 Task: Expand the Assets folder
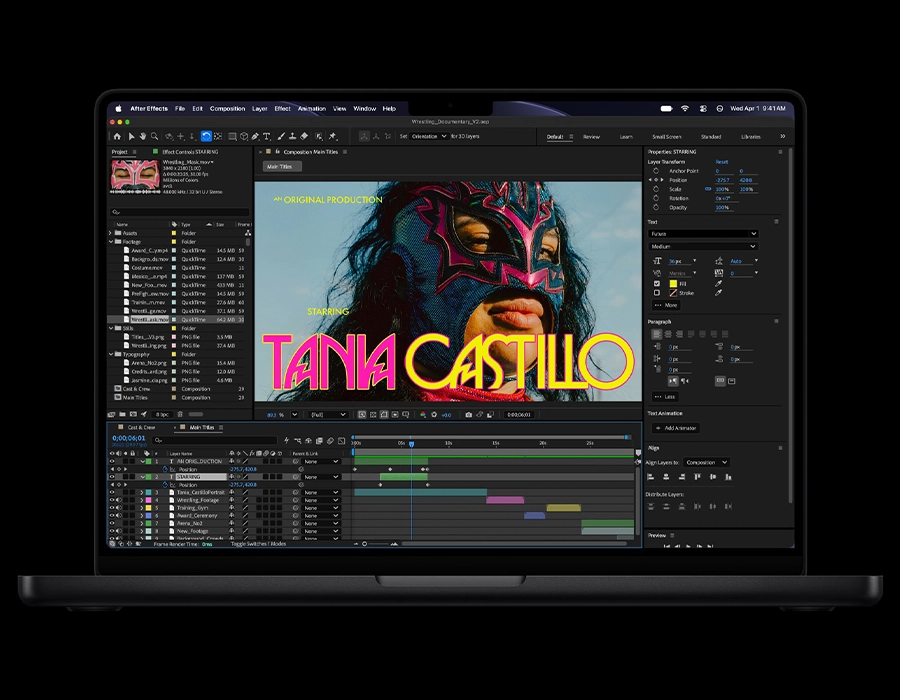point(111,233)
